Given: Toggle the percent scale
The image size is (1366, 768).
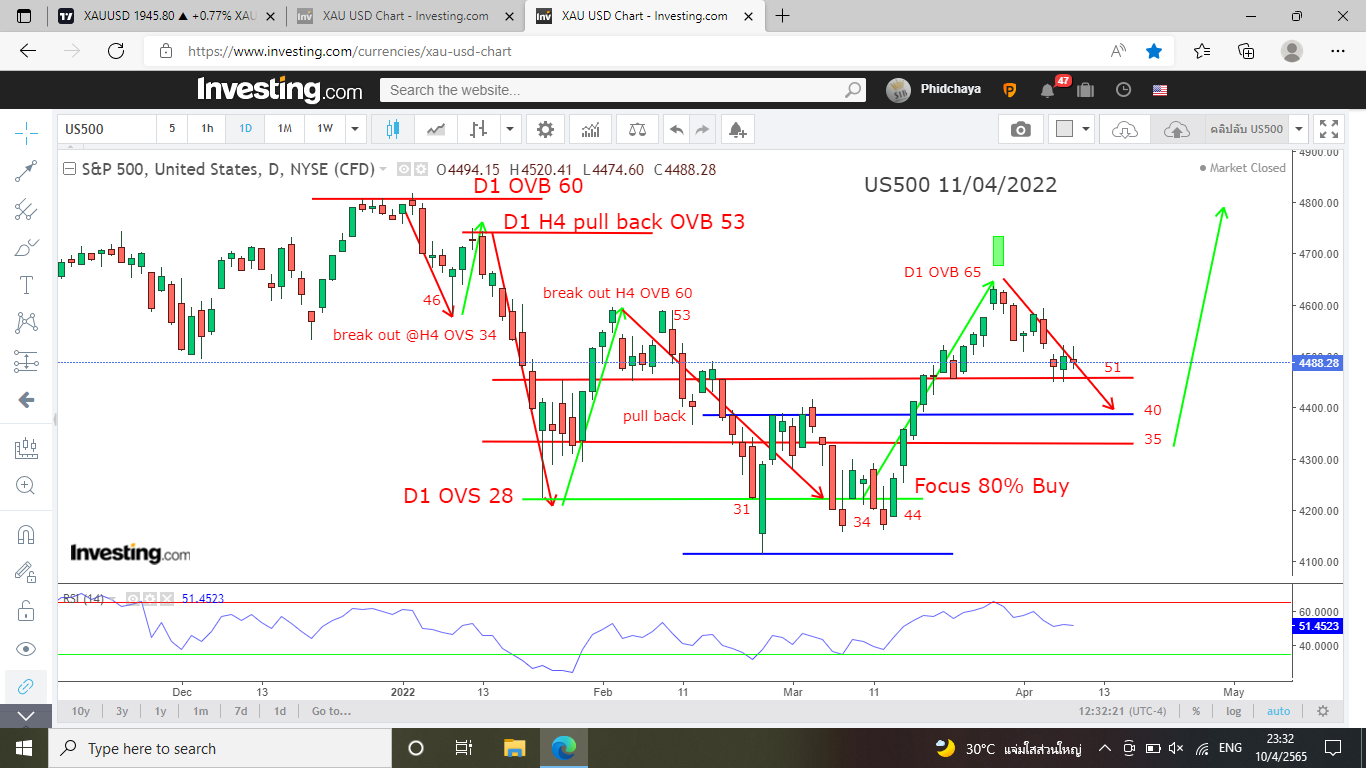Looking at the screenshot, I should point(1196,711).
